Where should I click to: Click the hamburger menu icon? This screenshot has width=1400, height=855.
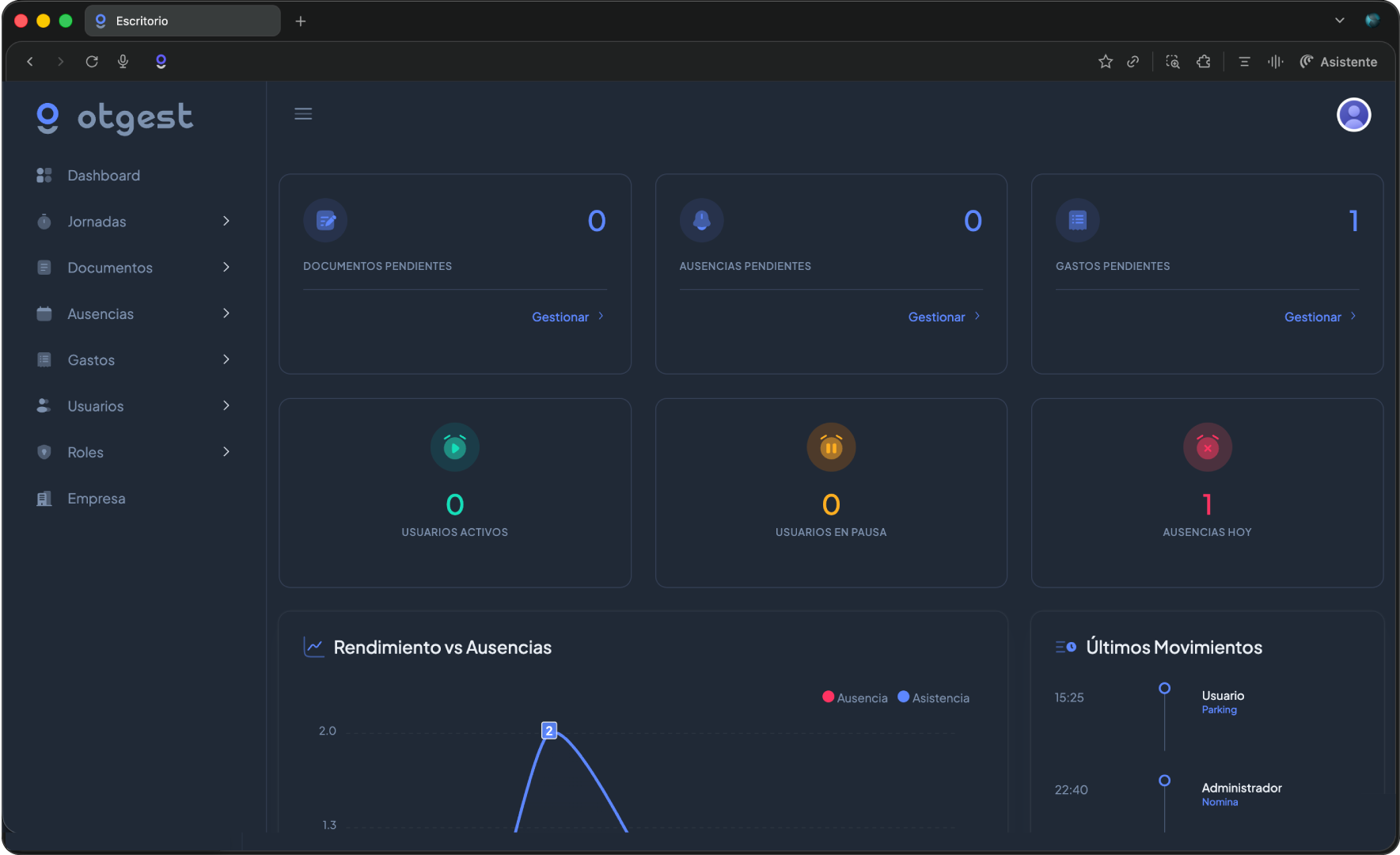[303, 114]
